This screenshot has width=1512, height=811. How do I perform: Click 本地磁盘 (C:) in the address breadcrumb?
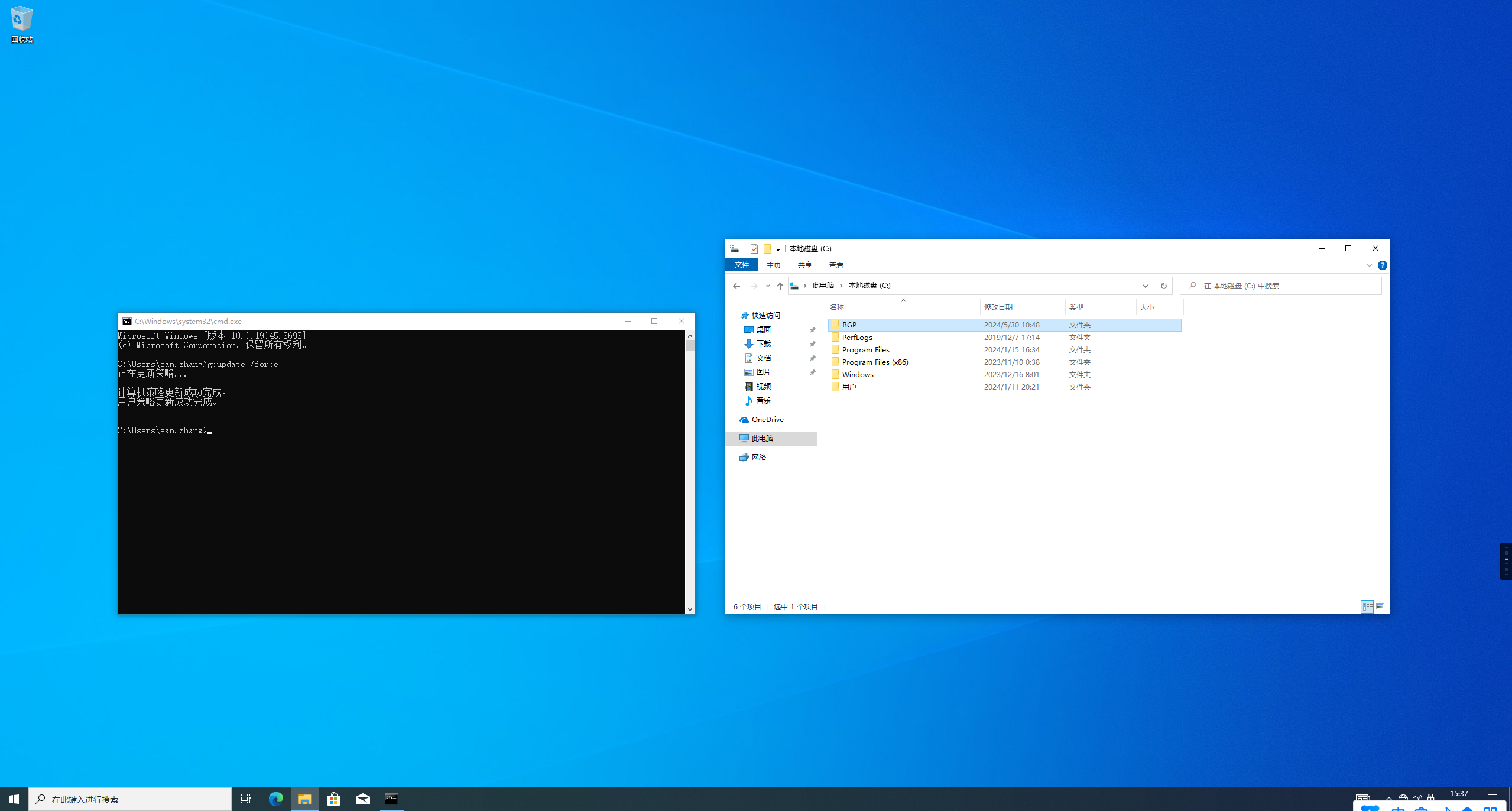869,286
